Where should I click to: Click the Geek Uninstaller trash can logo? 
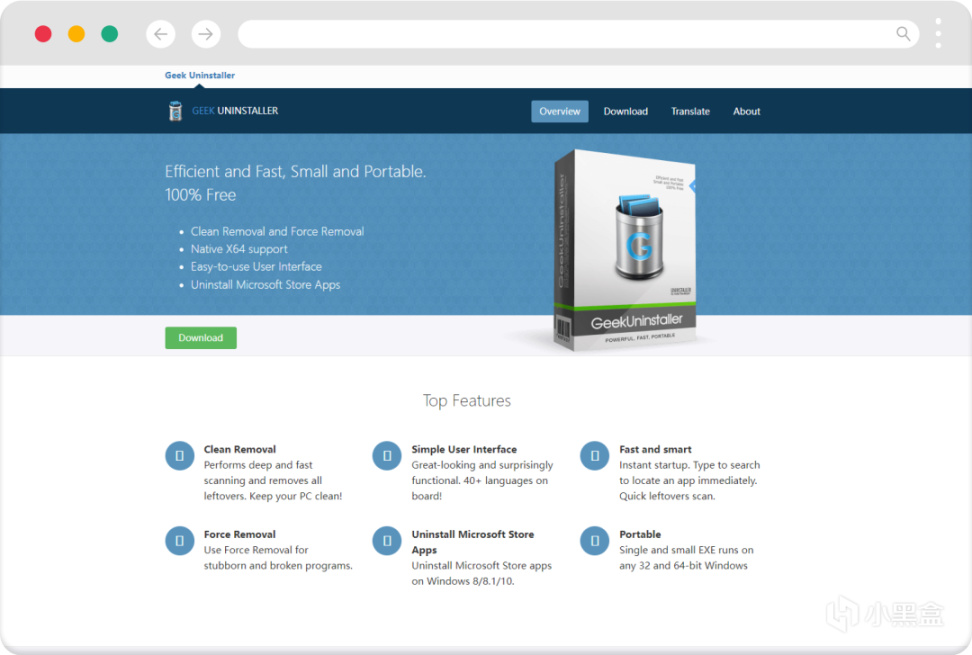(x=175, y=111)
